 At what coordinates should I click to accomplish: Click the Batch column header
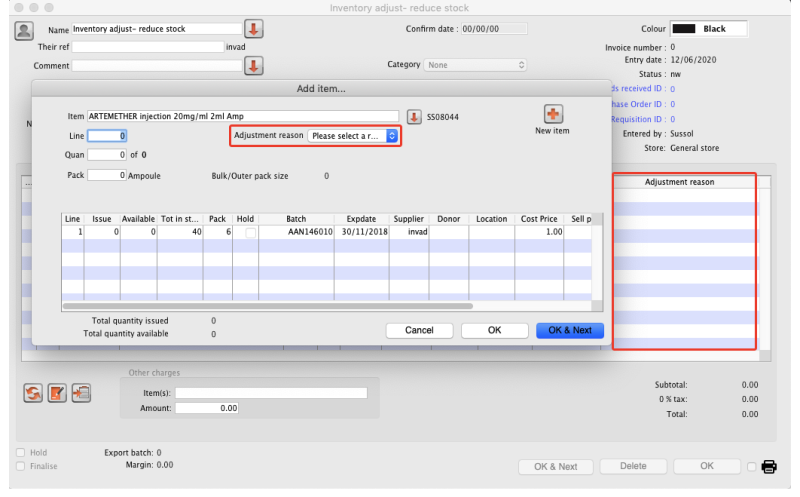tap(296, 218)
